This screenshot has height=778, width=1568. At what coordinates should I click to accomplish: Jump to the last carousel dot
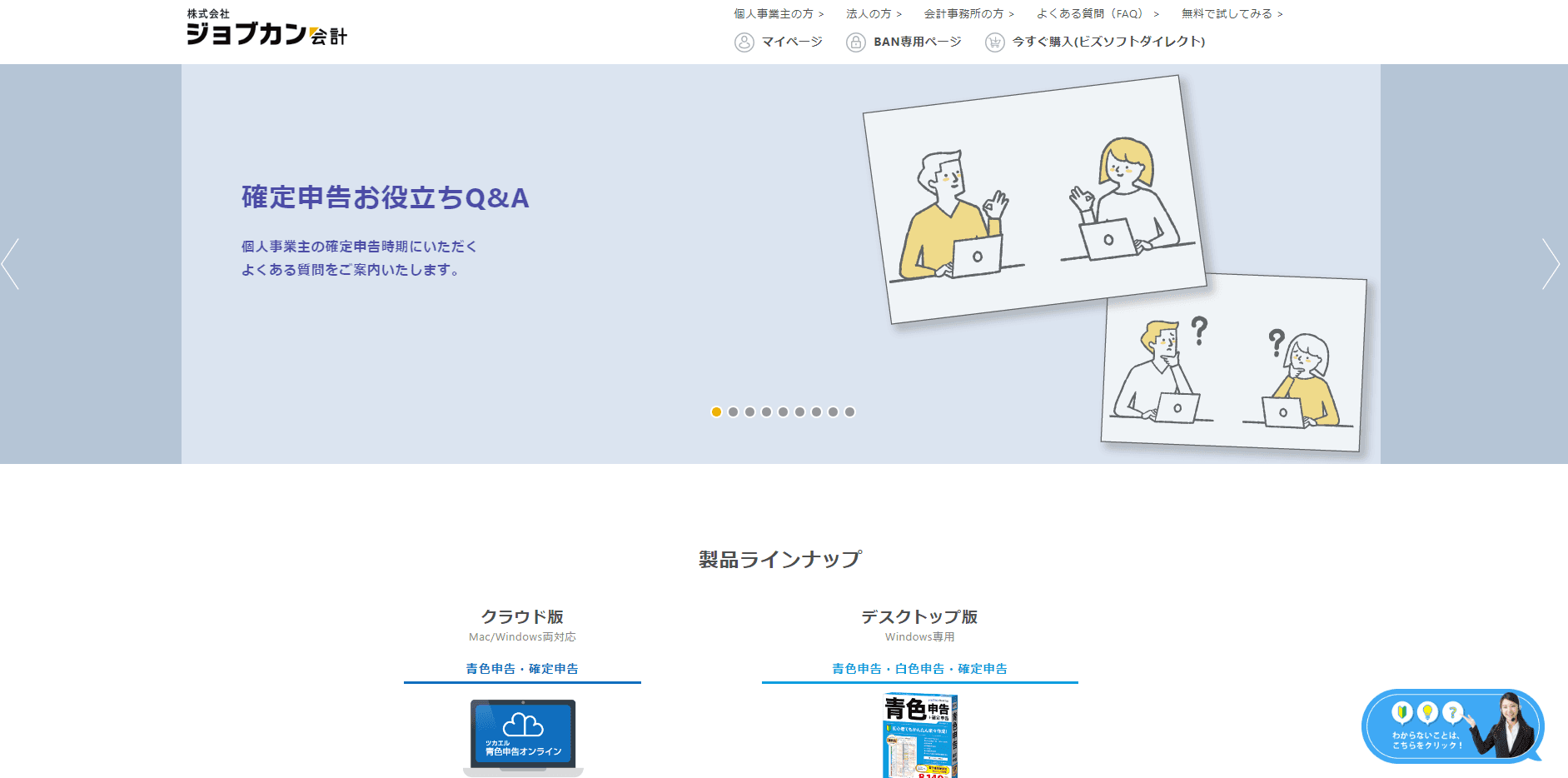point(849,411)
